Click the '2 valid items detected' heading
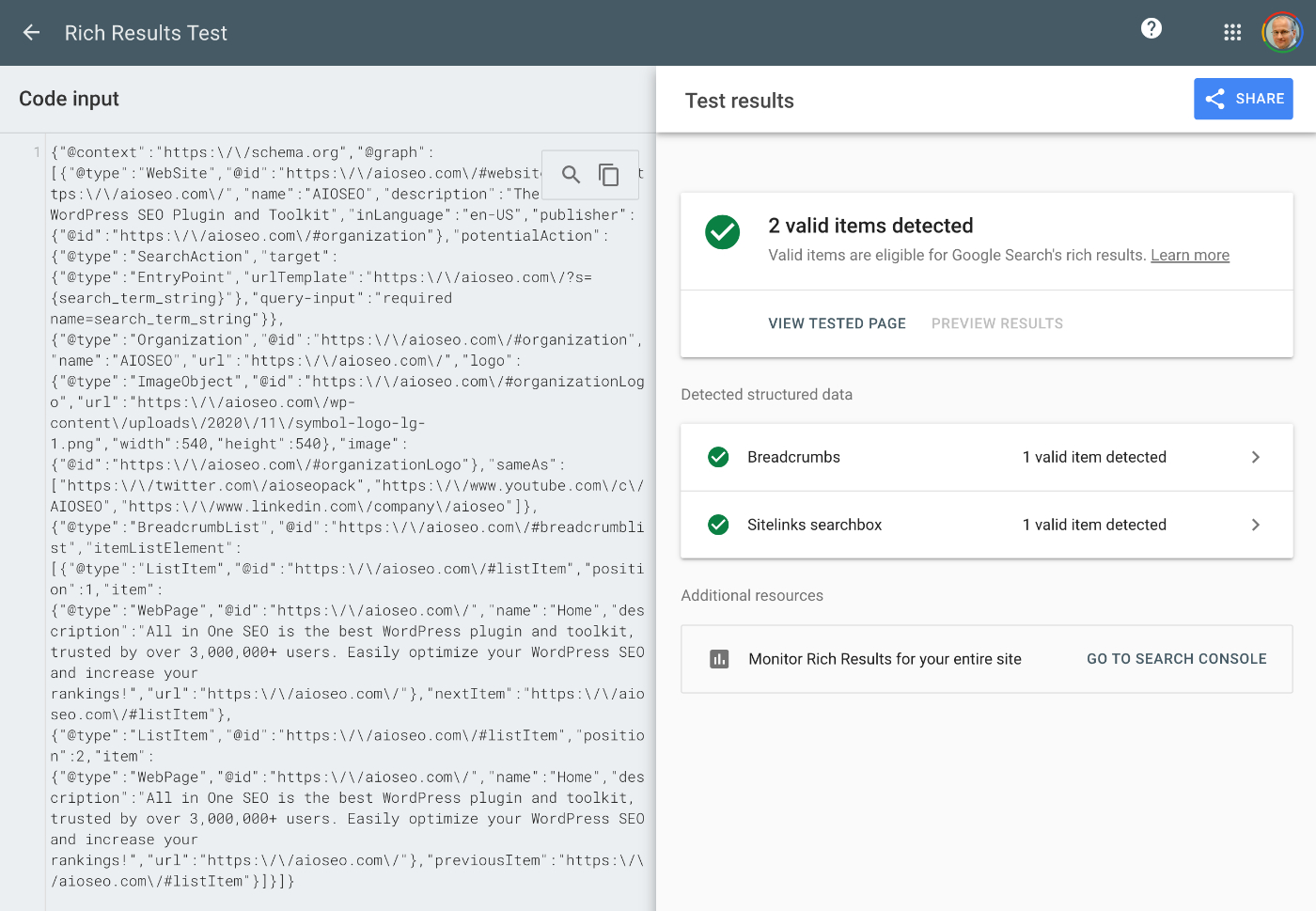Viewport: 1316px width, 911px height. click(x=870, y=226)
